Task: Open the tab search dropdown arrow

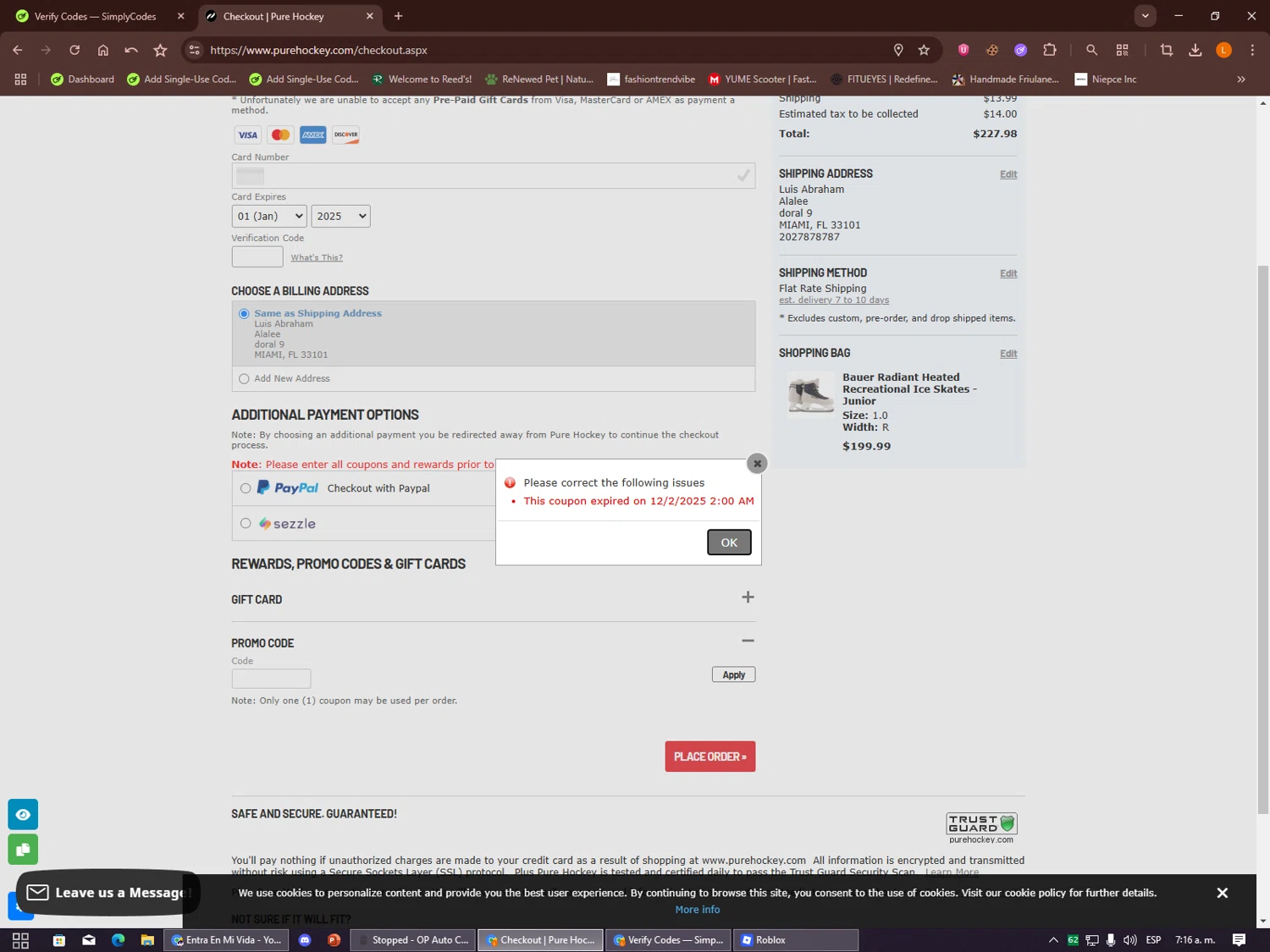Action: click(1145, 16)
